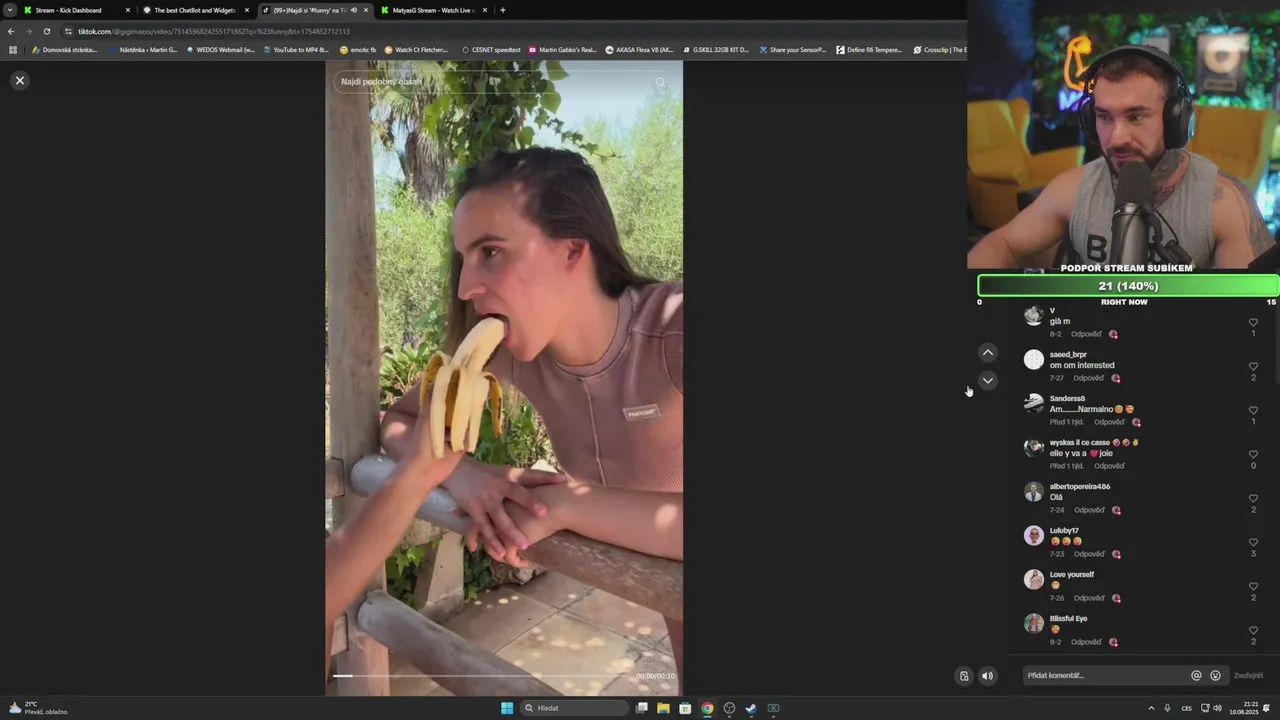
Task: Click the Zveřejnit post button
Action: [1248, 675]
